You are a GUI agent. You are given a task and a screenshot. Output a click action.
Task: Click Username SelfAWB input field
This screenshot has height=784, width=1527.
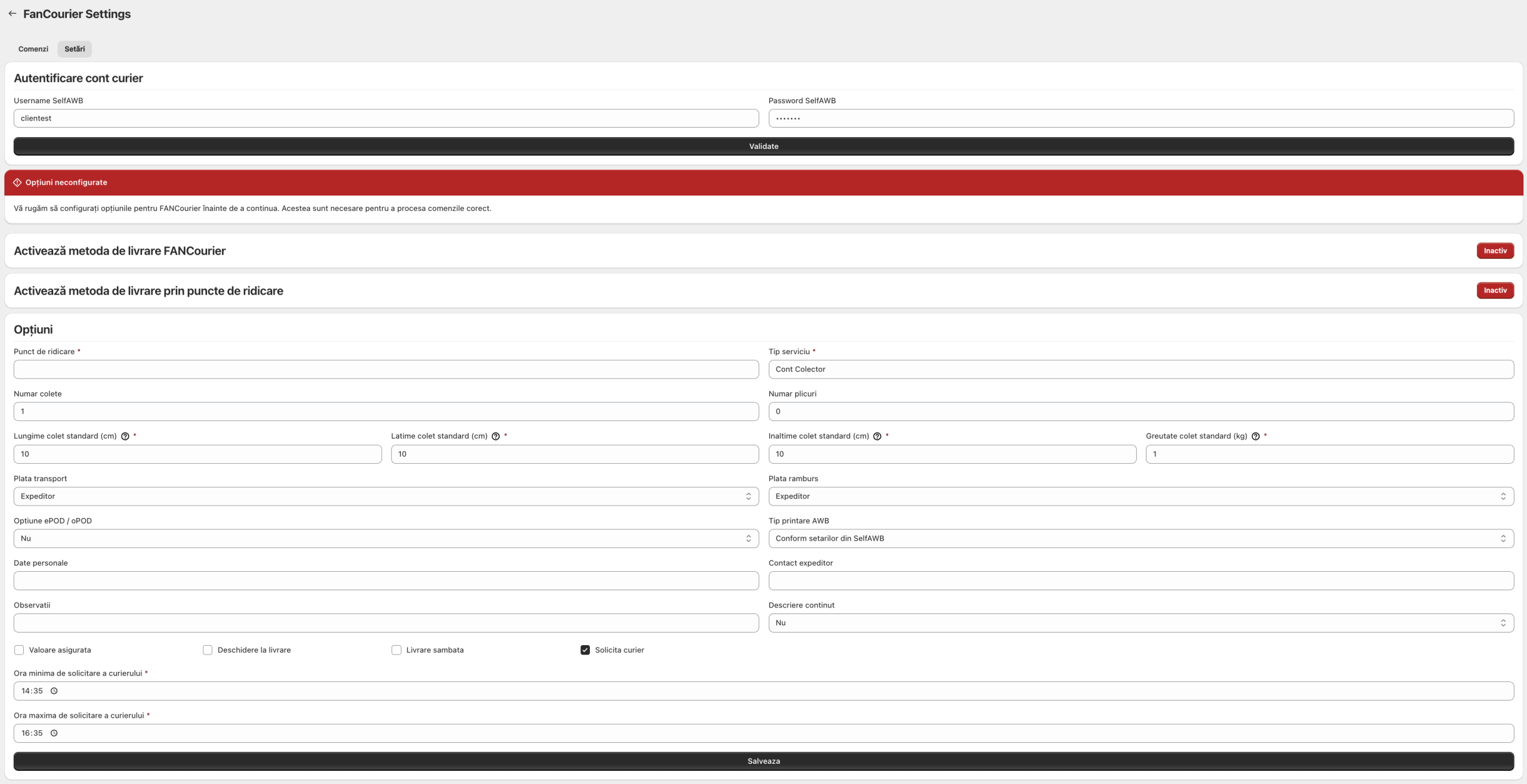(386, 118)
